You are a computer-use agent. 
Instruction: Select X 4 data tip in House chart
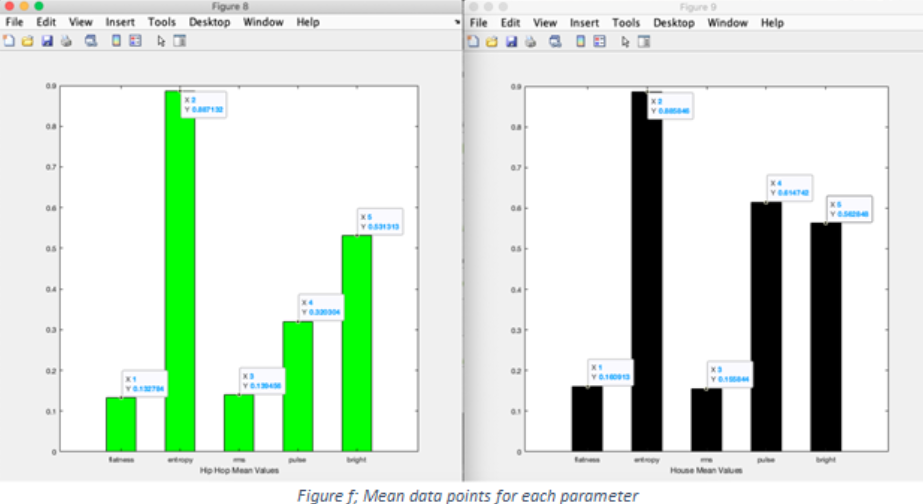790,188
